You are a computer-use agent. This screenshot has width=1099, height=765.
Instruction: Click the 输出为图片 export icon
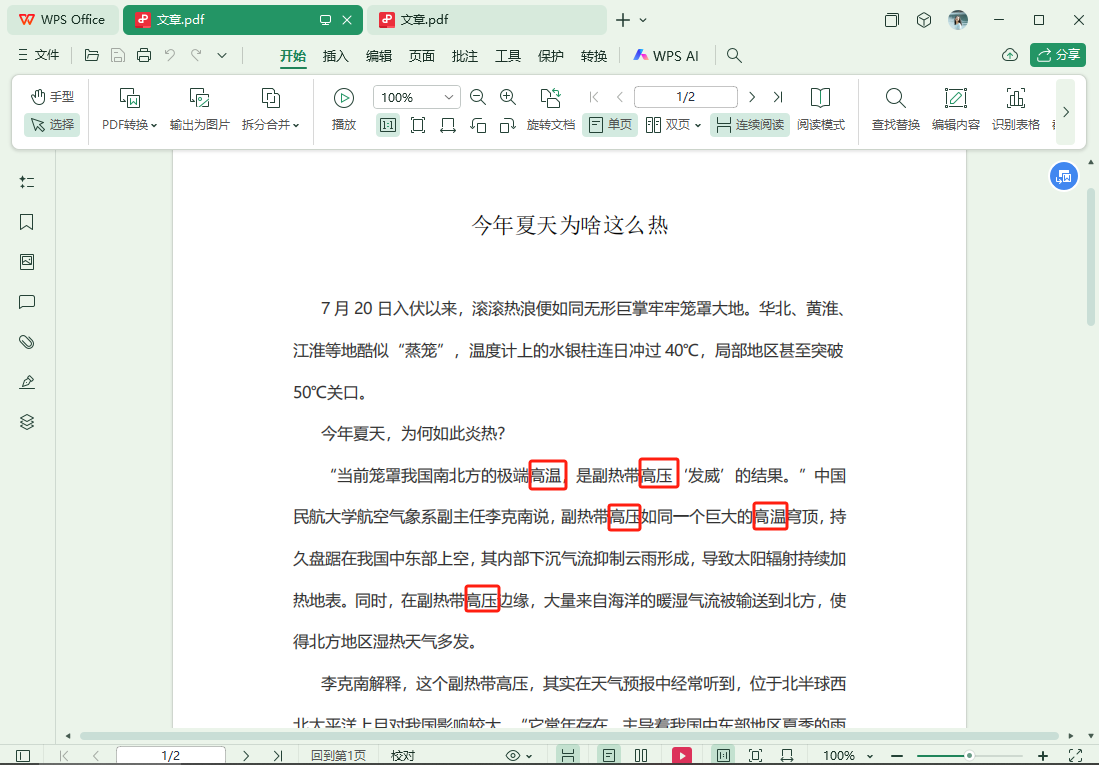pyautogui.click(x=199, y=98)
